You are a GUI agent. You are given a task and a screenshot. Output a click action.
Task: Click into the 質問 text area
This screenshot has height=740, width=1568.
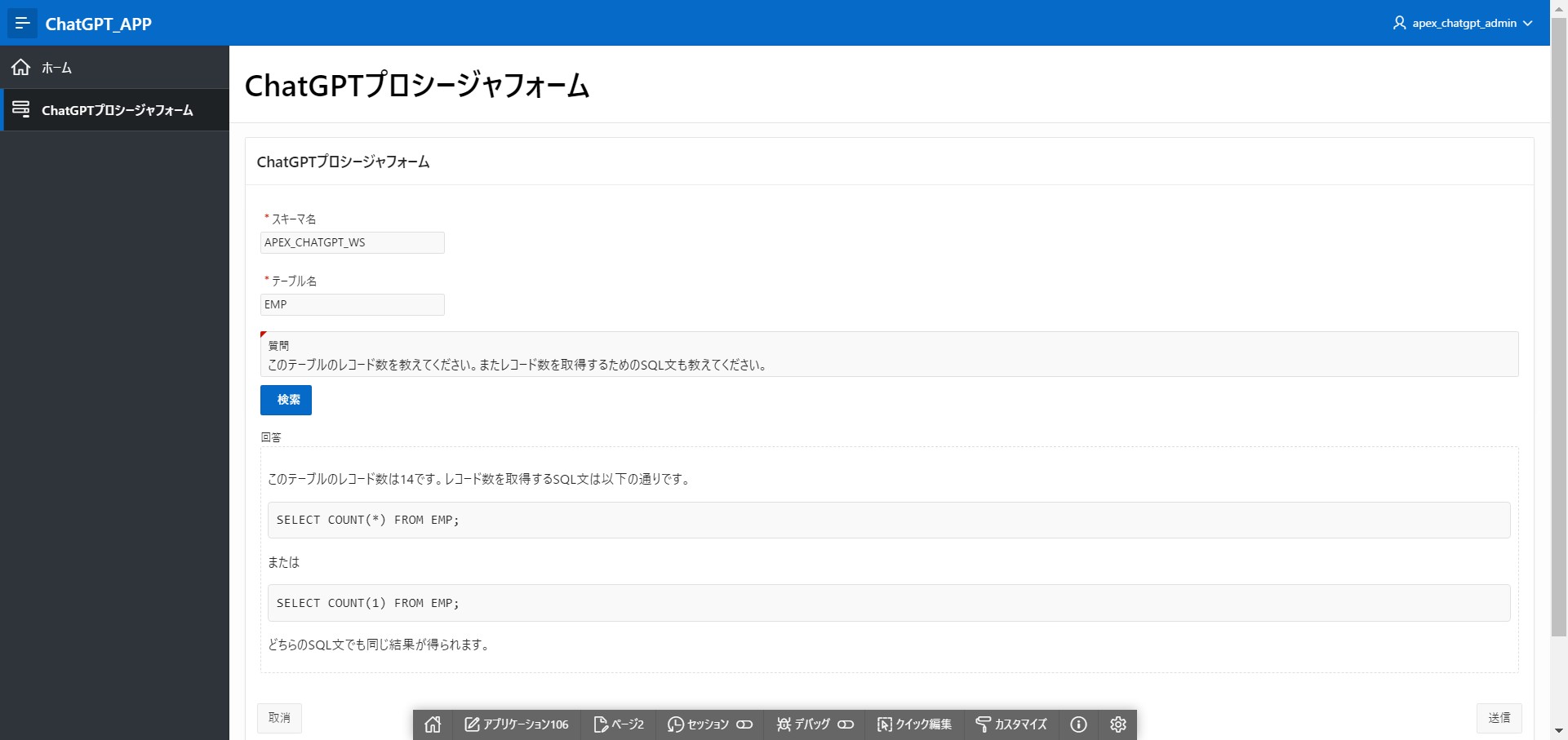tap(889, 354)
